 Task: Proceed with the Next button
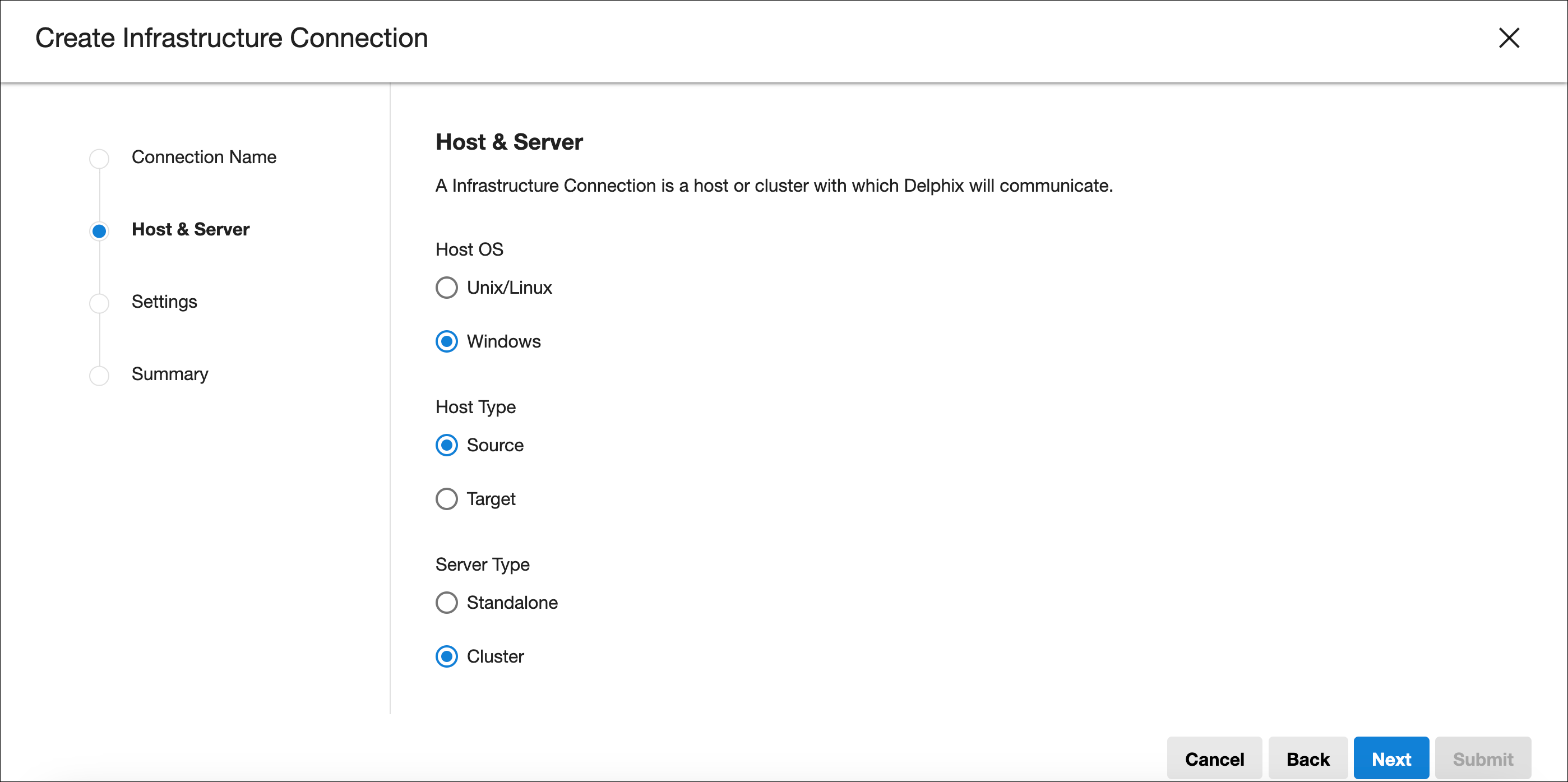pos(1391,759)
